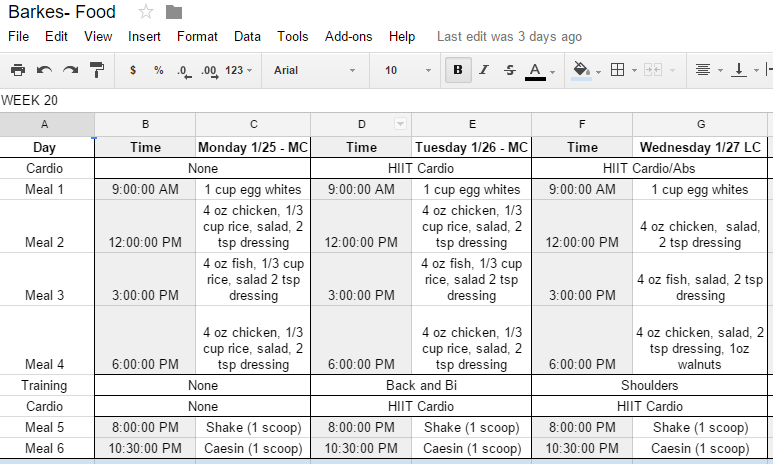
Task: Format as percent icon
Action: (x=158, y=70)
